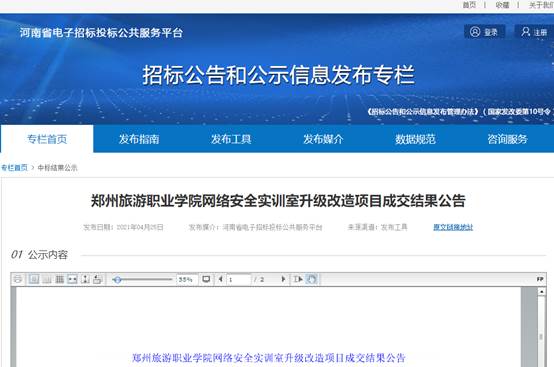
Task: Switch to 发布媒介 tab
Action: point(323,139)
